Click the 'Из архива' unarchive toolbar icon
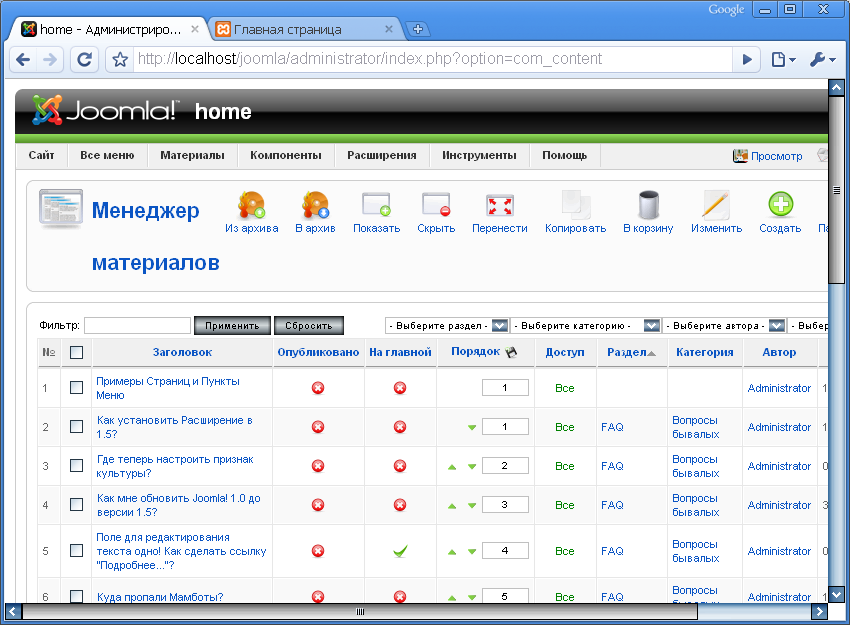 (252, 205)
